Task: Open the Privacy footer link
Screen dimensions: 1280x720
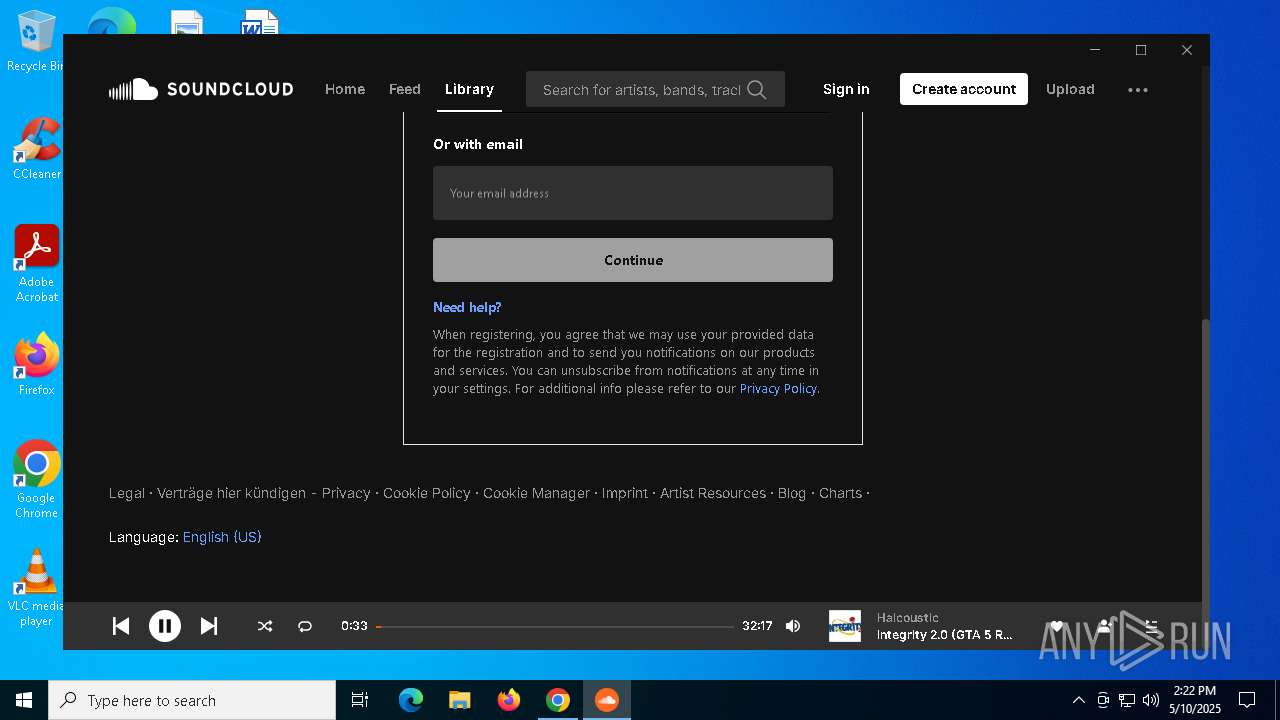Action: coord(346,493)
